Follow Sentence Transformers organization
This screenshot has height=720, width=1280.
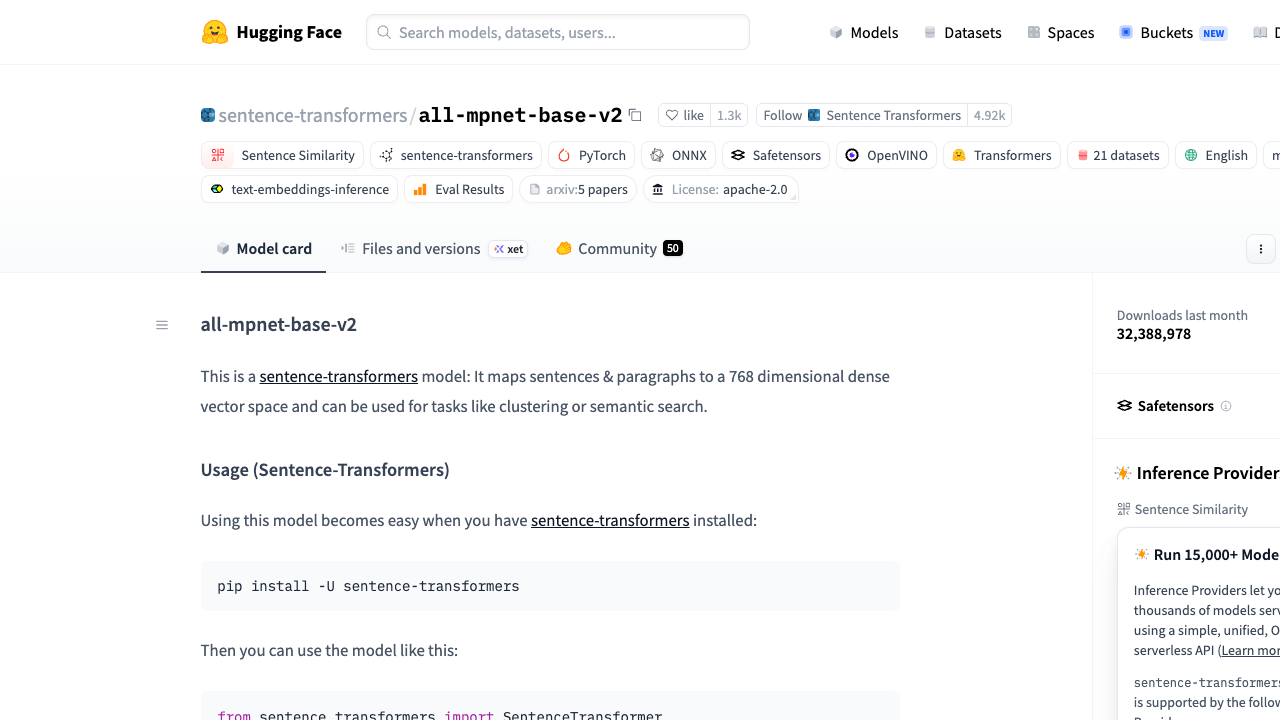862,115
